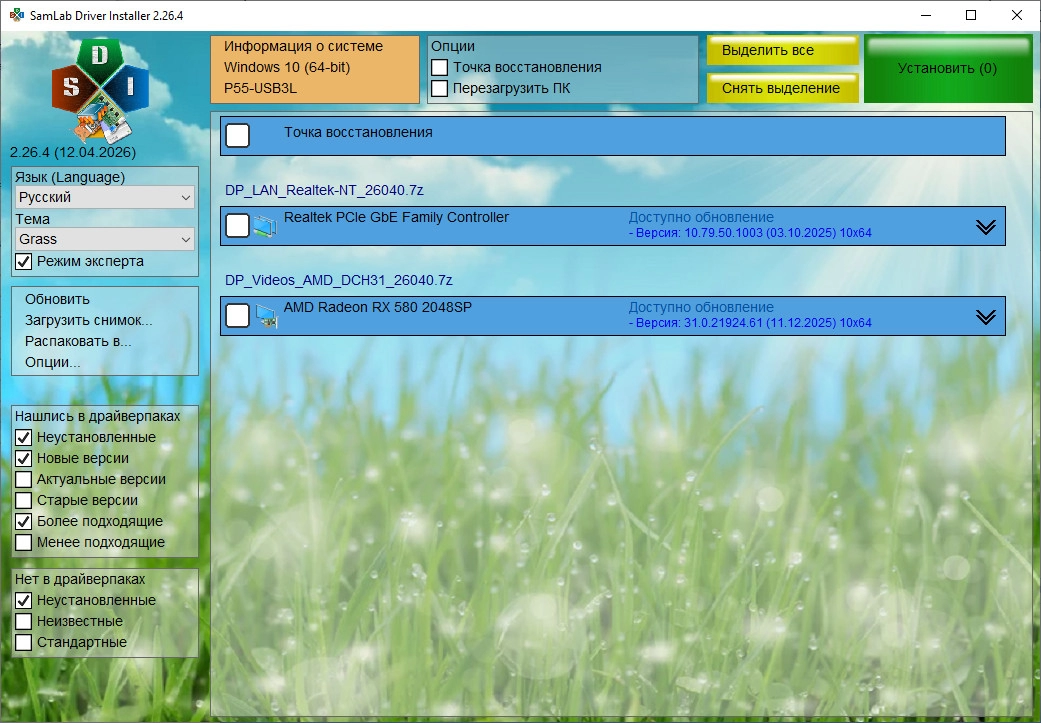Viewport: 1041px width, 723px height.
Task: Expand the Realtek PCIe GbE driver details
Action: pyautogui.click(x=986, y=226)
